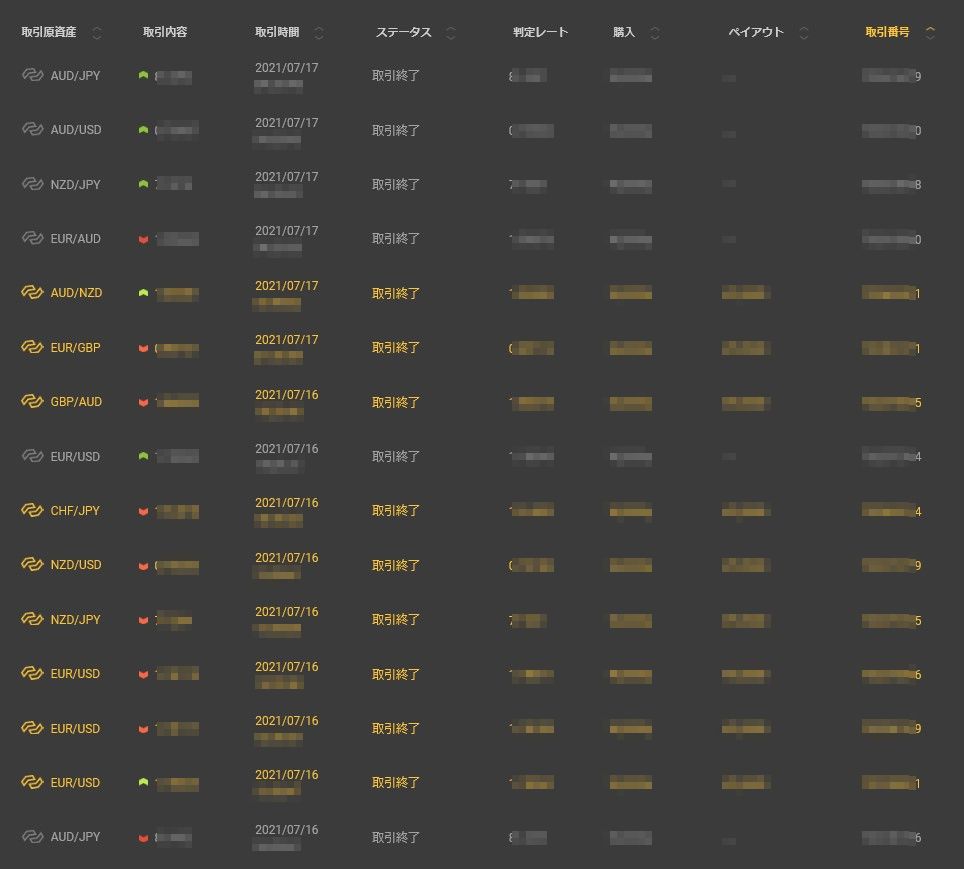Click the gray pair icon next to EUR/AUD
Image resolution: width=964 pixels, height=869 pixels.
point(32,239)
